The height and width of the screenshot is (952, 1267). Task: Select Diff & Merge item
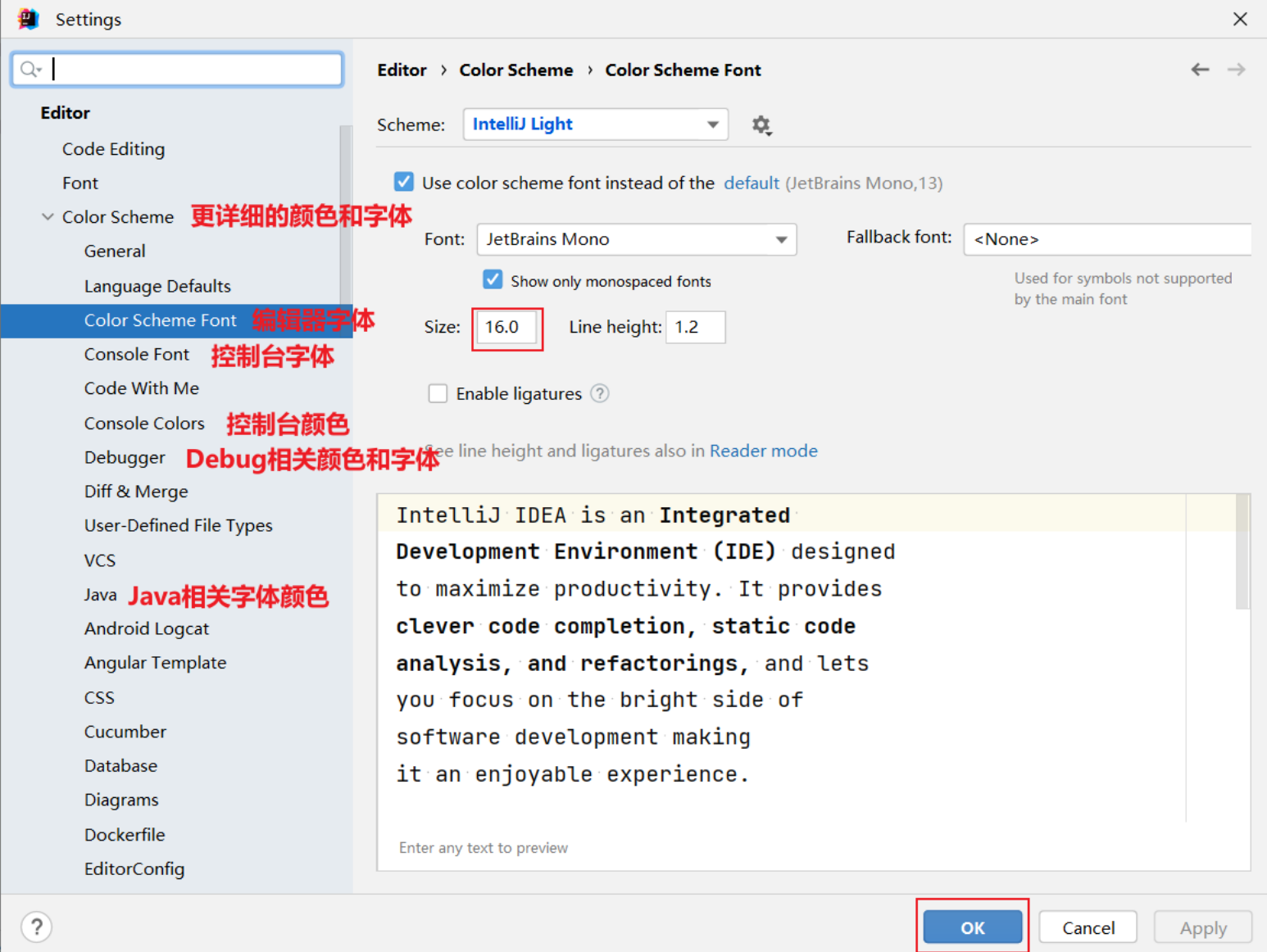pyautogui.click(x=136, y=492)
